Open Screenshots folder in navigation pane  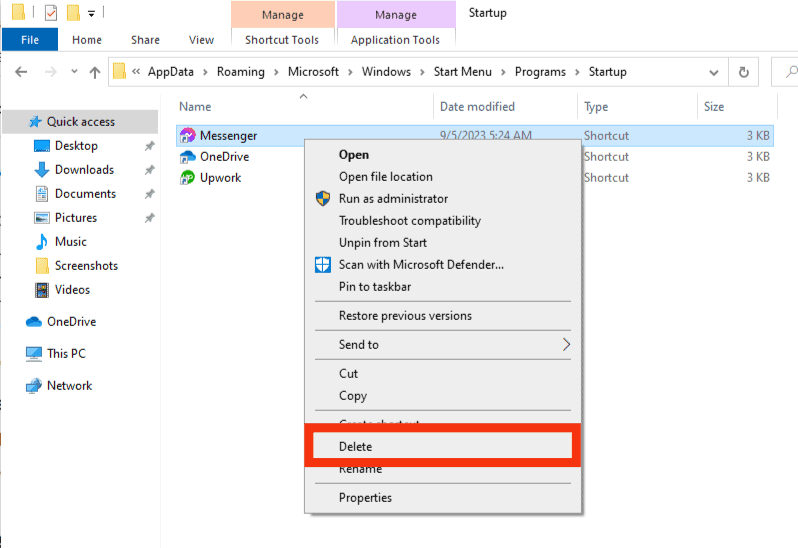click(x=86, y=265)
